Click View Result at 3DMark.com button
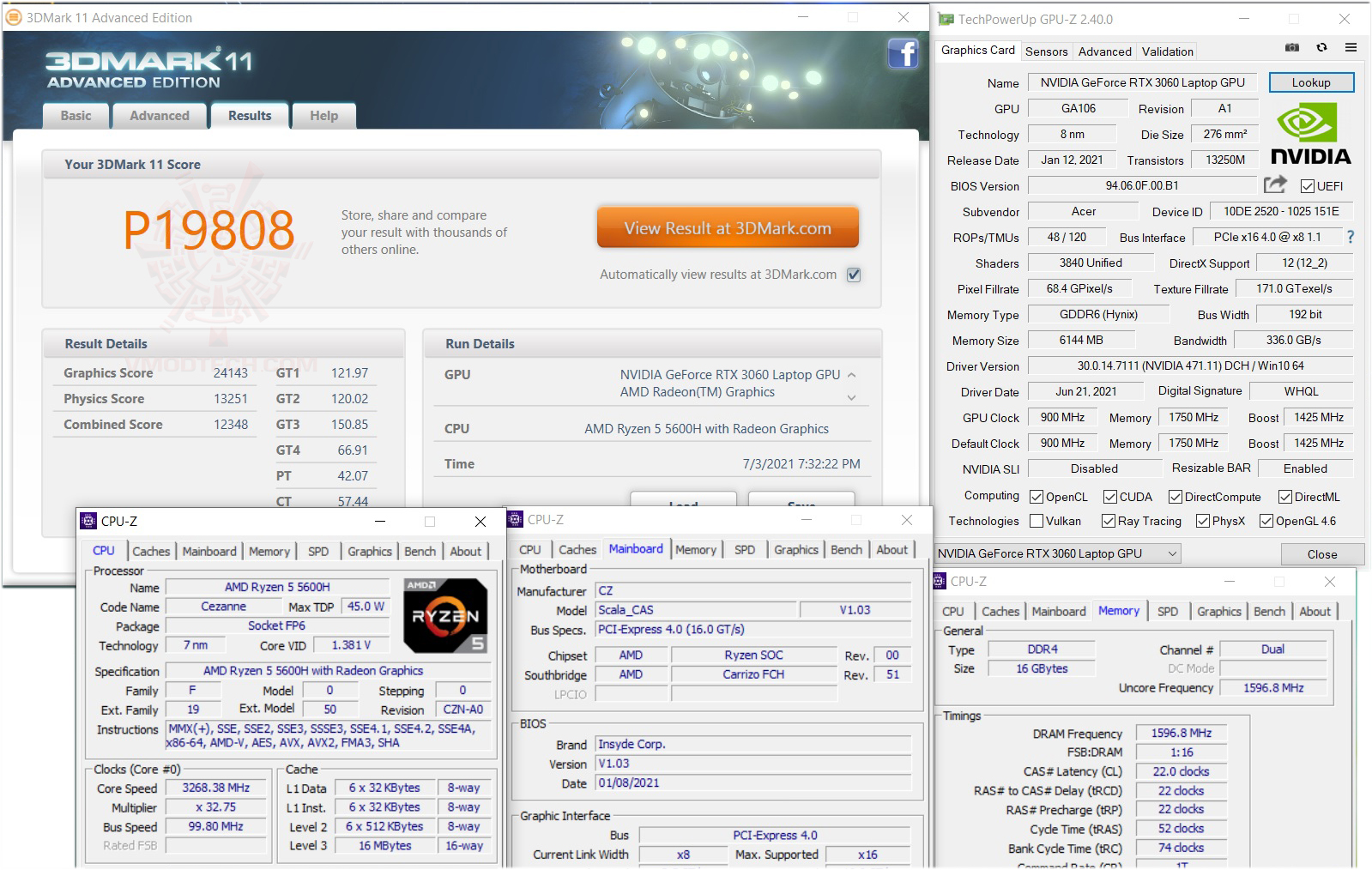The height and width of the screenshot is (870, 1372). (728, 228)
